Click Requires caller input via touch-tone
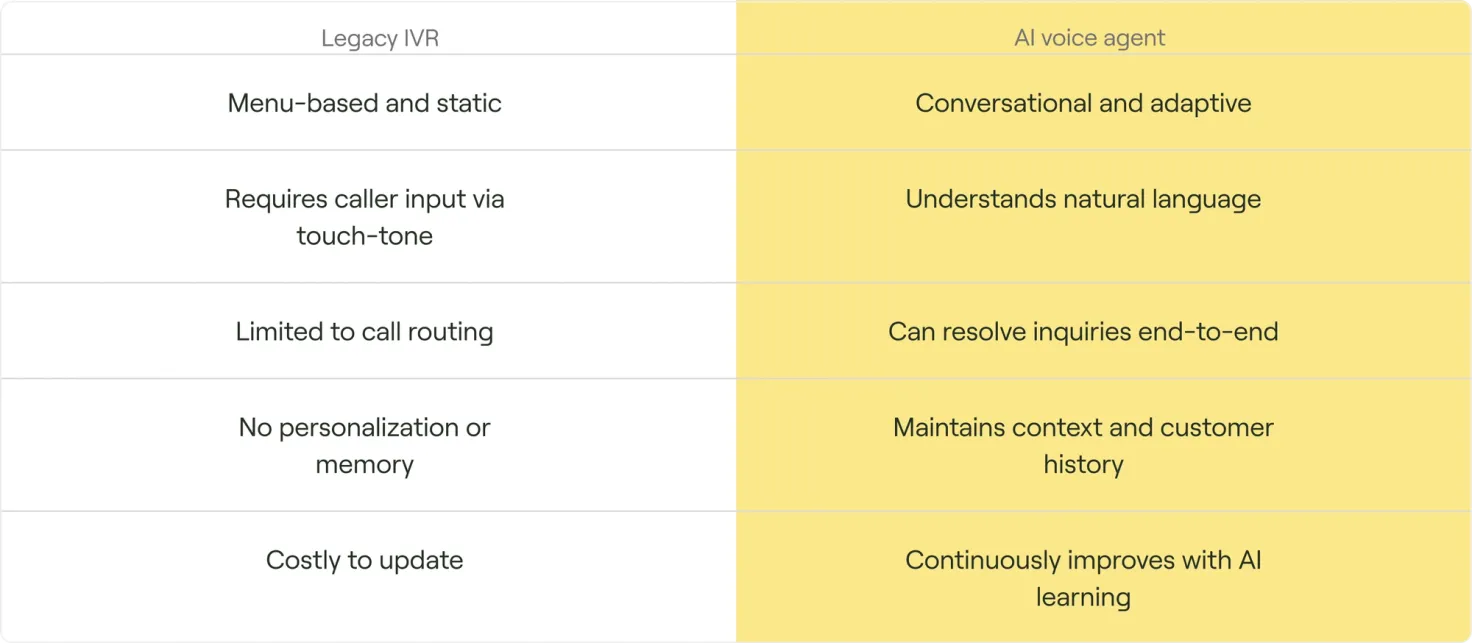Viewport: 1472px width, 643px height. tap(365, 217)
